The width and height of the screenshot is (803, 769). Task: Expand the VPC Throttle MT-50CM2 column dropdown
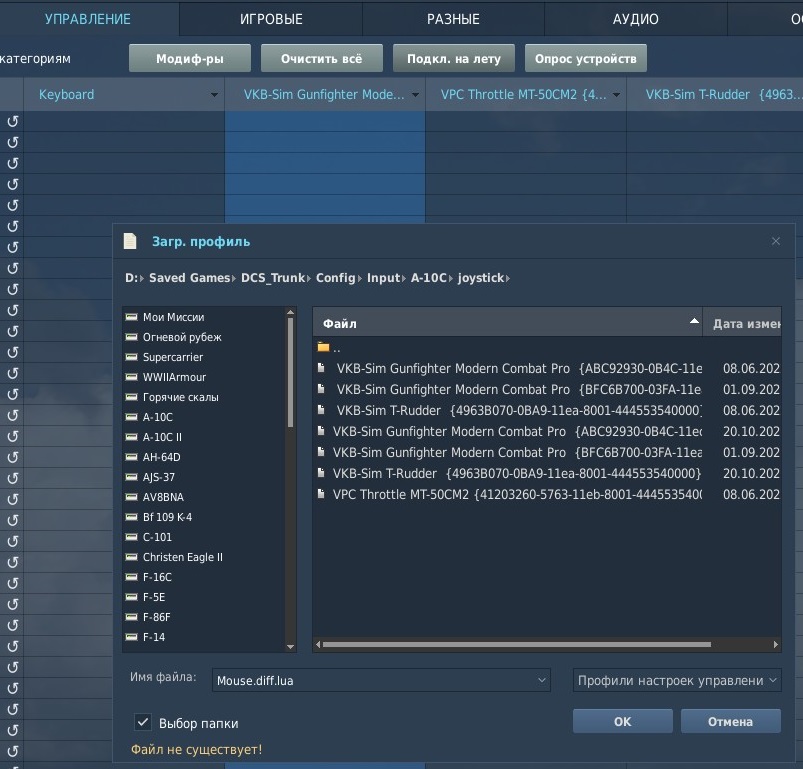617,95
